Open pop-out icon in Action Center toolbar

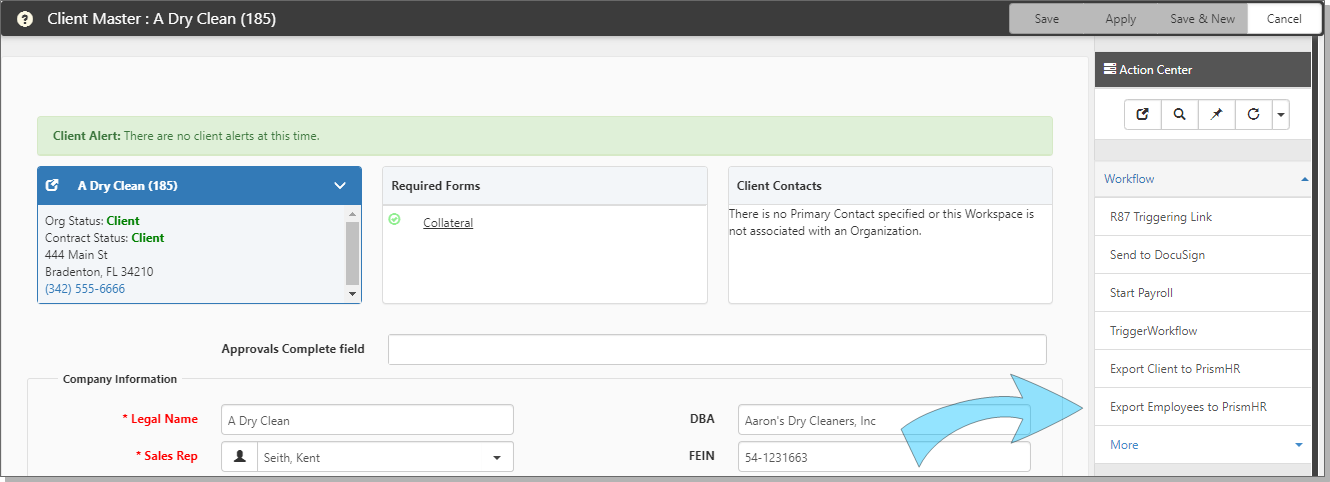click(1142, 114)
